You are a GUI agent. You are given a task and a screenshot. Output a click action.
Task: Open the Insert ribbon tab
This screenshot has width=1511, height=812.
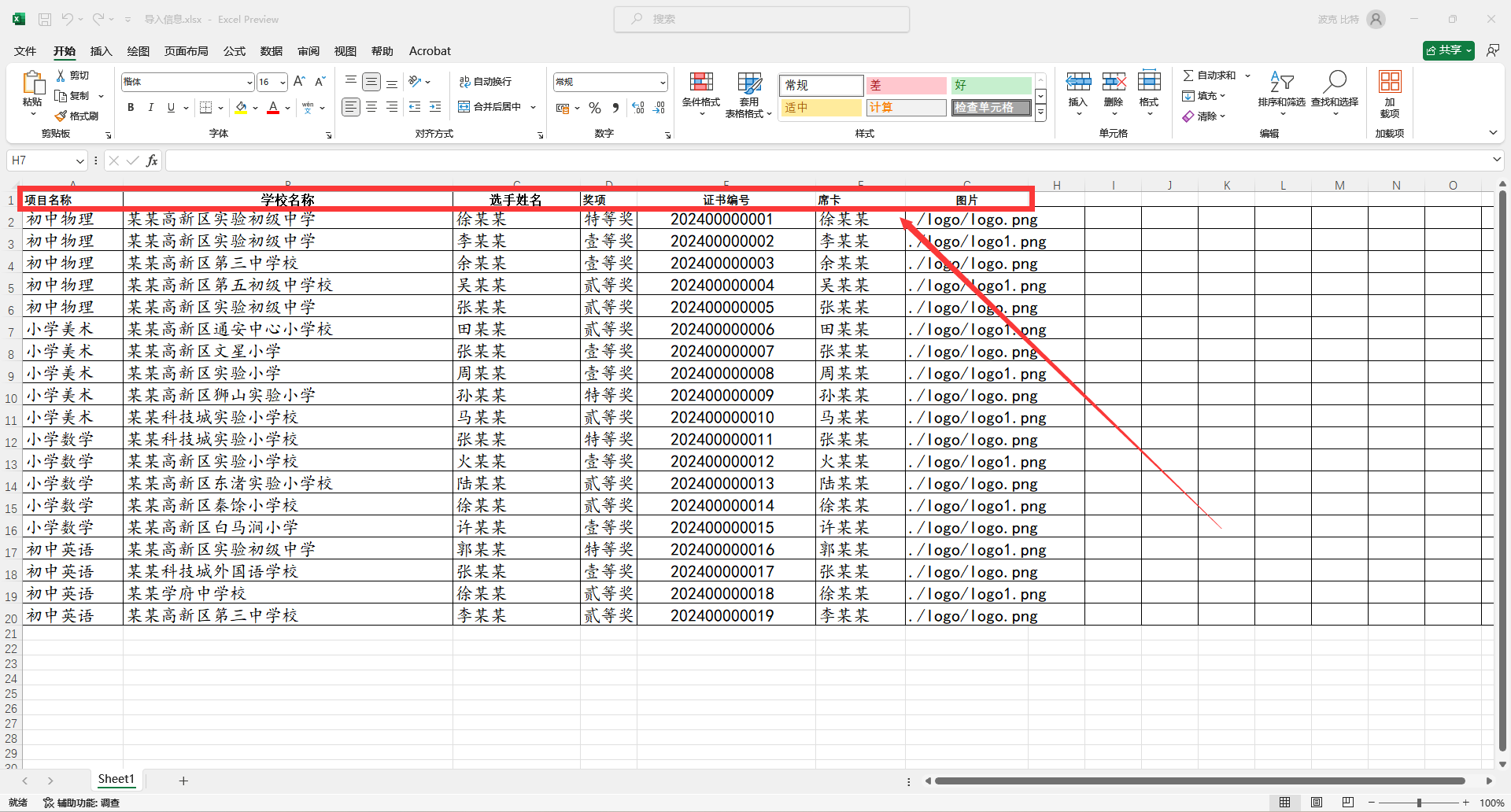101,51
